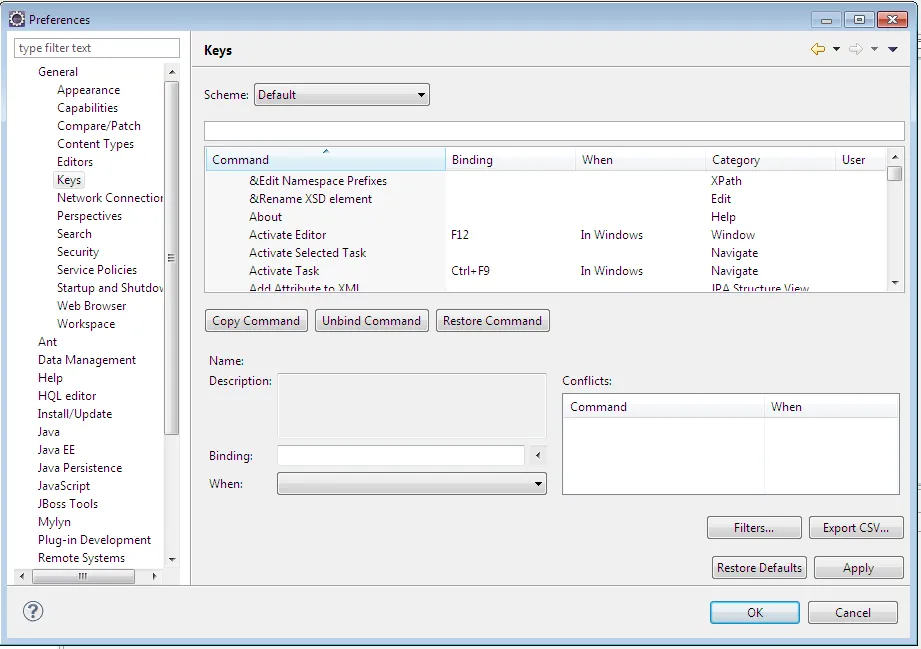Click the Export CSV... button
921x649 pixels.
[856, 528]
